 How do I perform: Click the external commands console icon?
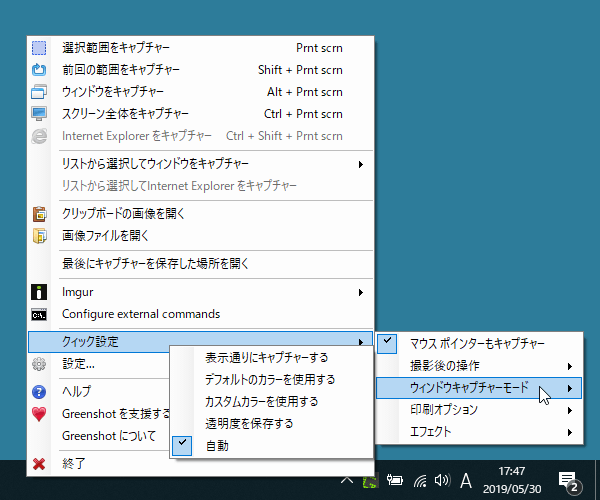click(x=39, y=315)
